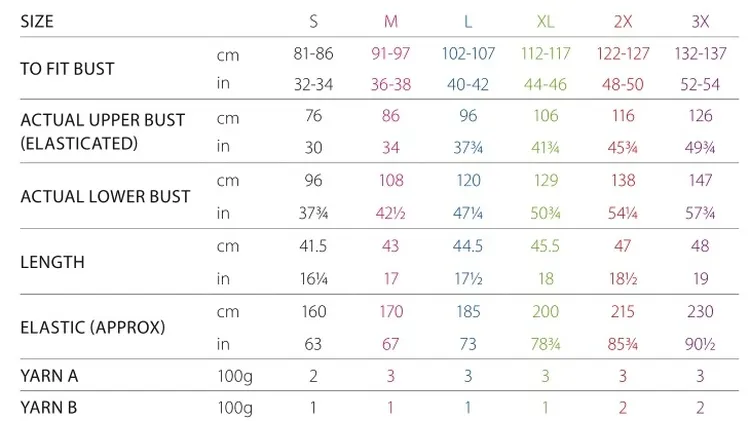
Task: Click the 44.5 length cm value
Action: point(468,246)
